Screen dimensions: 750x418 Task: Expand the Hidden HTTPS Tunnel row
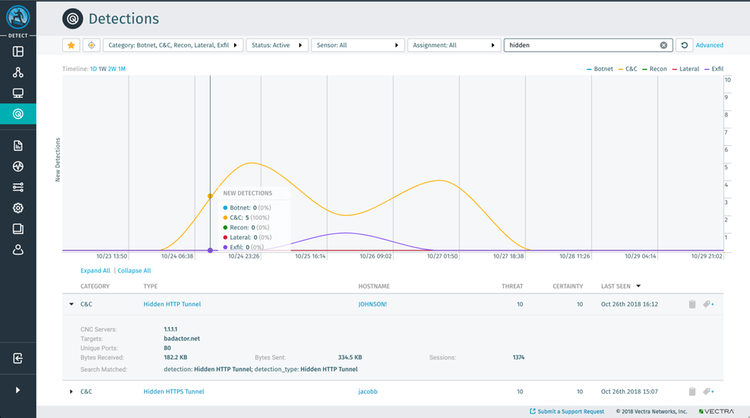click(x=71, y=391)
